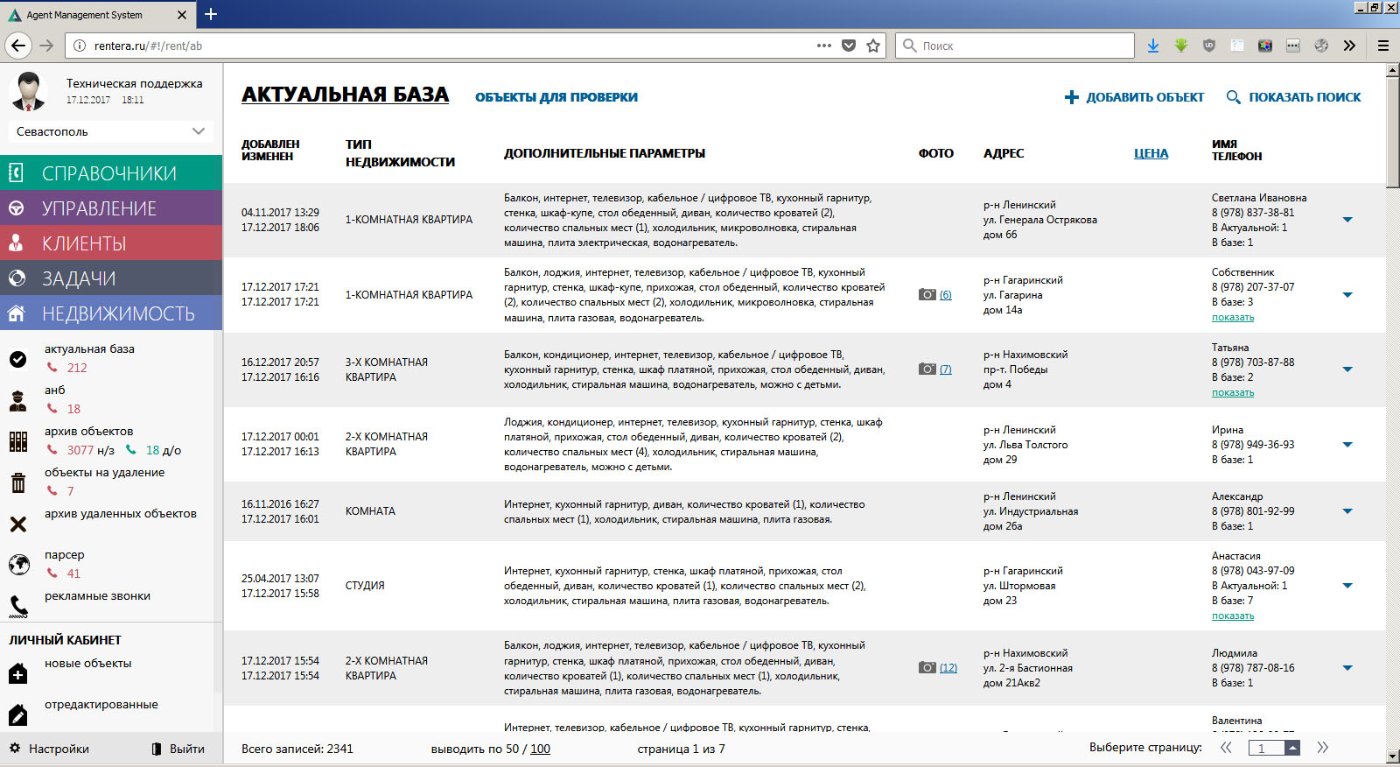Show 100 records per page

coord(540,749)
